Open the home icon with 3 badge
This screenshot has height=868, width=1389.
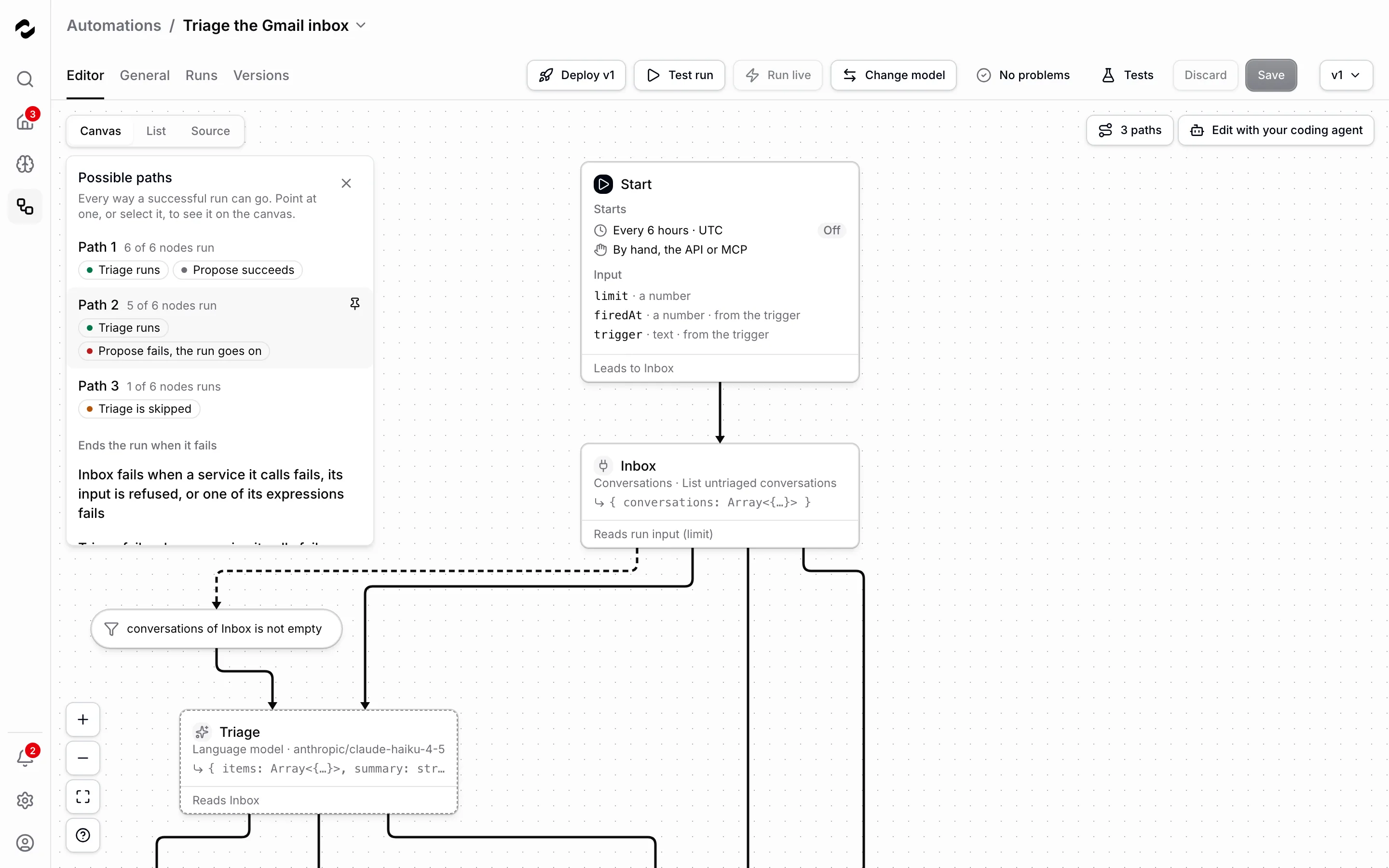(x=25, y=121)
